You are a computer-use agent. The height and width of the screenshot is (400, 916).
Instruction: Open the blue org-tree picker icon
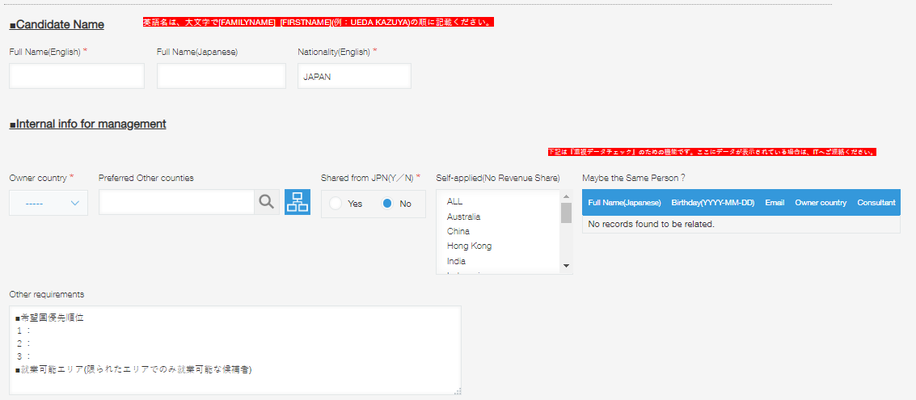(x=297, y=202)
